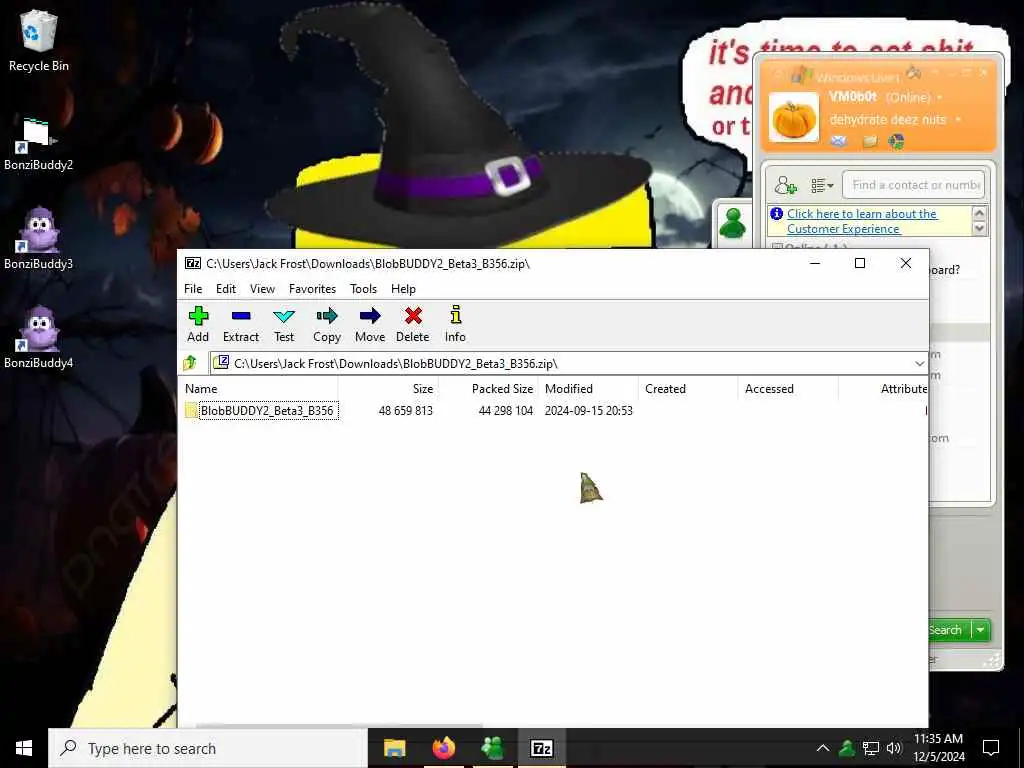This screenshot has height=768, width=1024.
Task: Choose the Move toolbar button
Action: pos(370,324)
